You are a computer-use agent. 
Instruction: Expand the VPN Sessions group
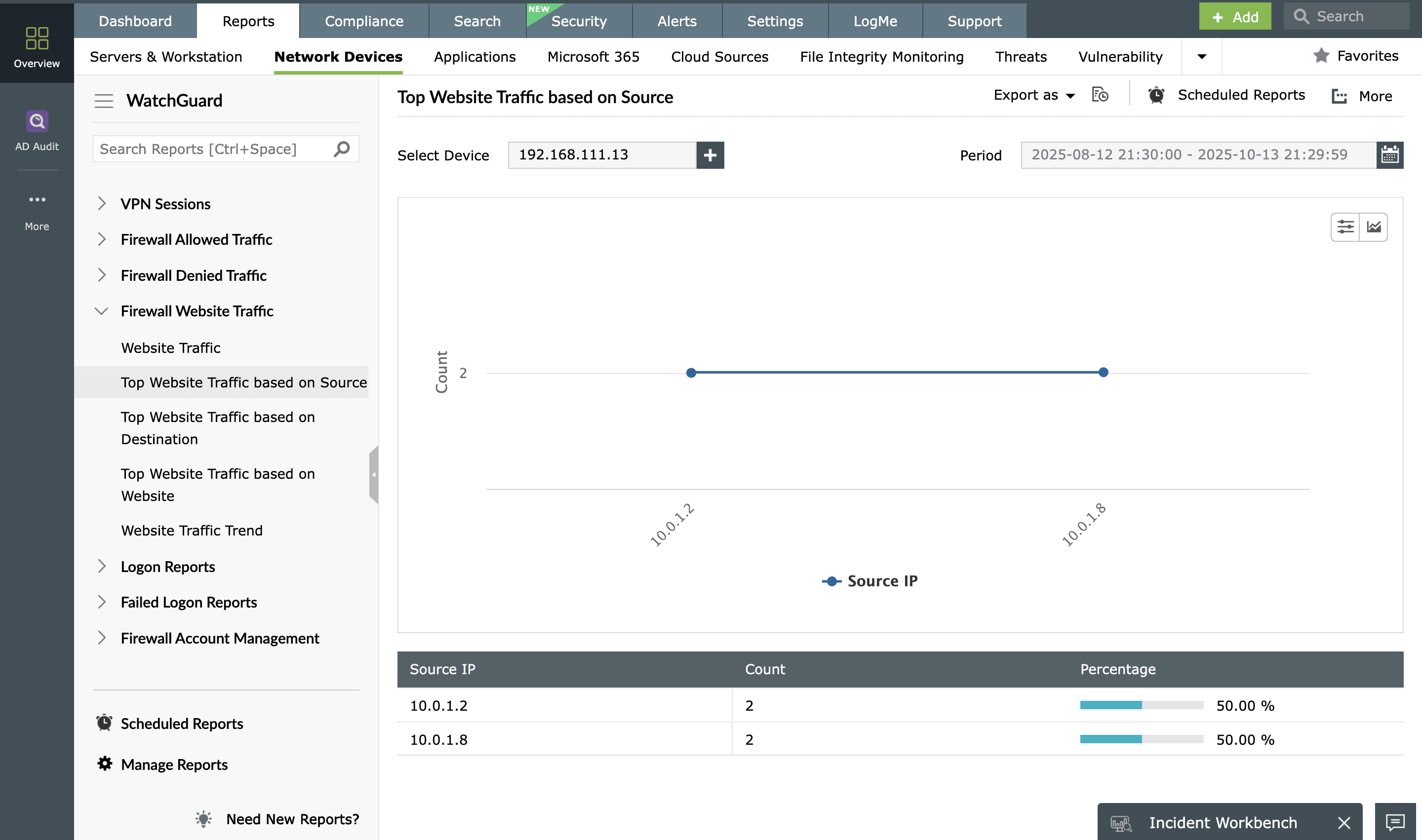point(101,204)
